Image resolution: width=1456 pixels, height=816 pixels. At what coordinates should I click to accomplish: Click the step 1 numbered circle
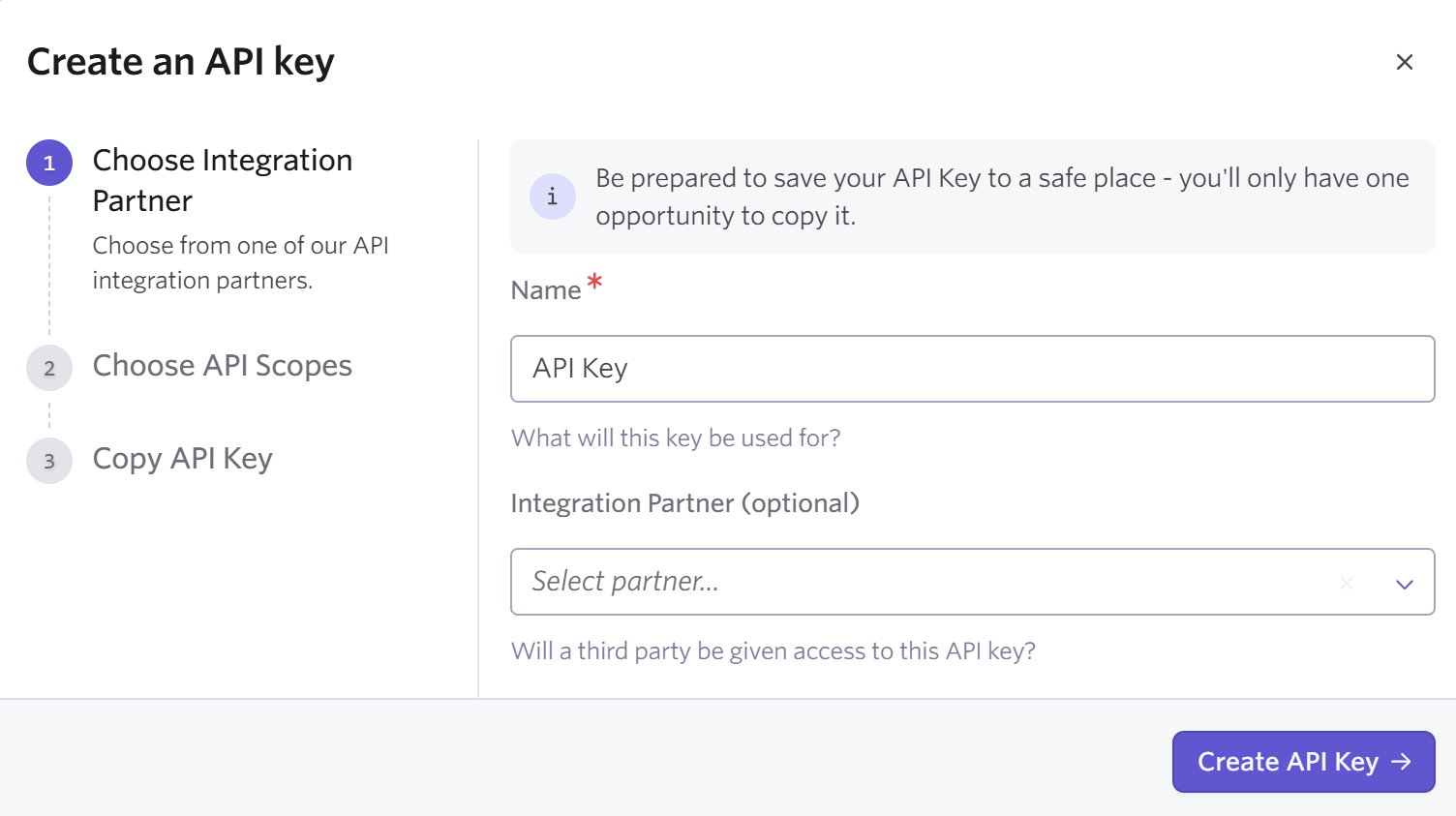[49, 163]
